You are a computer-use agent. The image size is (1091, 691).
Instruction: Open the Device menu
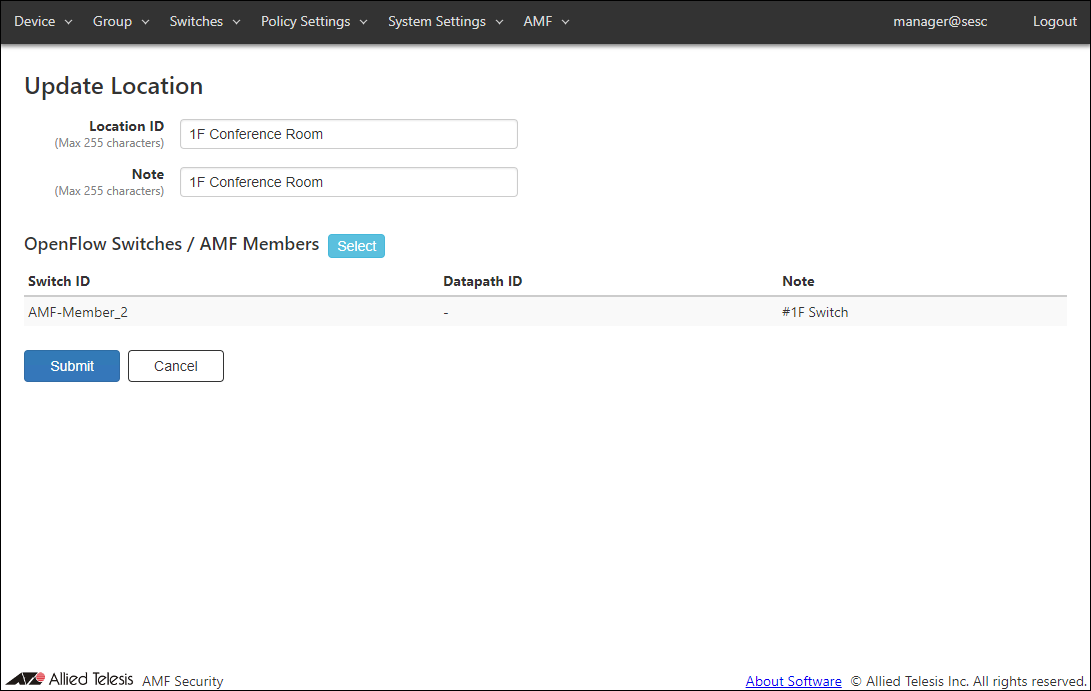pos(43,21)
